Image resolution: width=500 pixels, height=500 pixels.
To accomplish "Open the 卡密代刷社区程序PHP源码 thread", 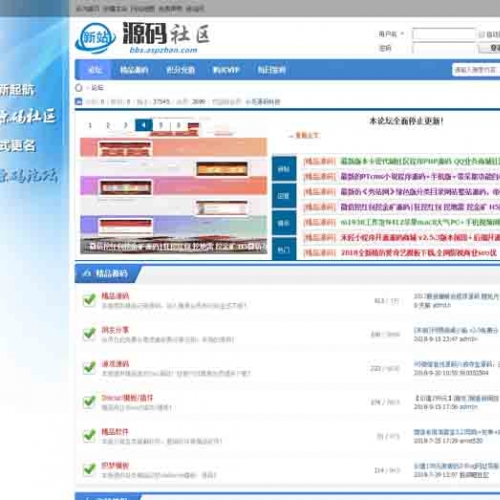I will tap(420, 161).
